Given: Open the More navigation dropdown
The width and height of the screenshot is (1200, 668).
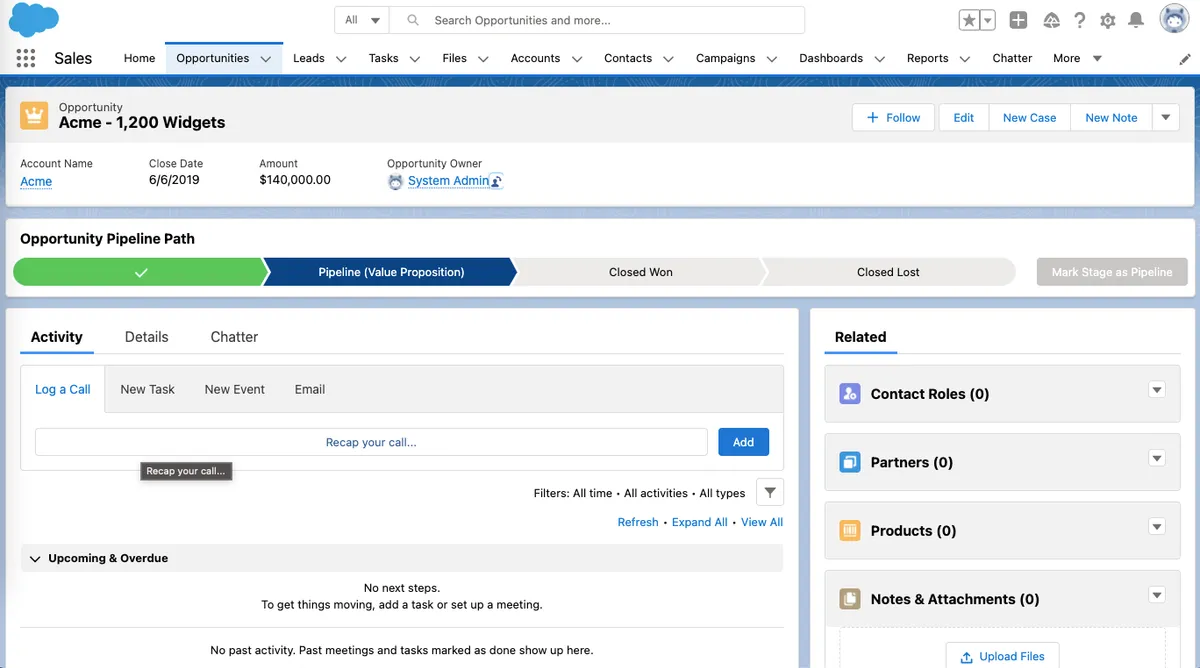Looking at the screenshot, I should (1077, 58).
